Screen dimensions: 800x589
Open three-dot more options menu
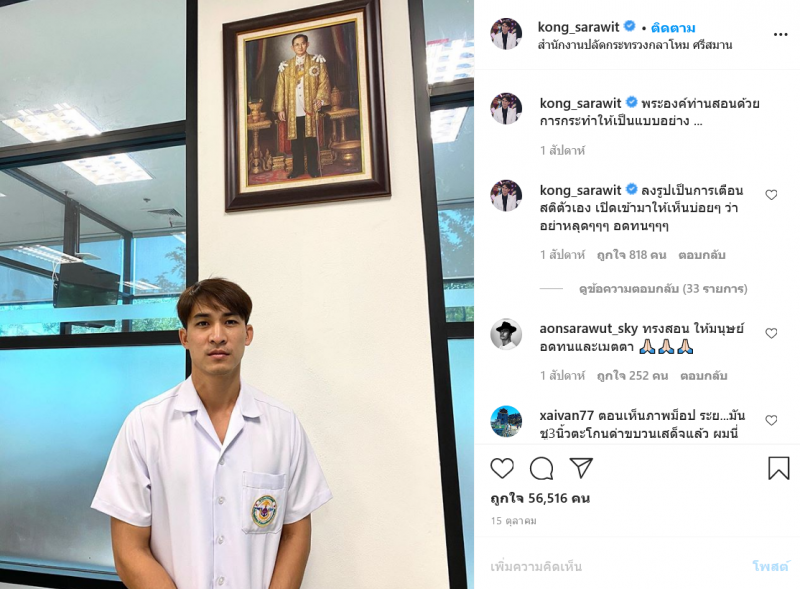(781, 35)
